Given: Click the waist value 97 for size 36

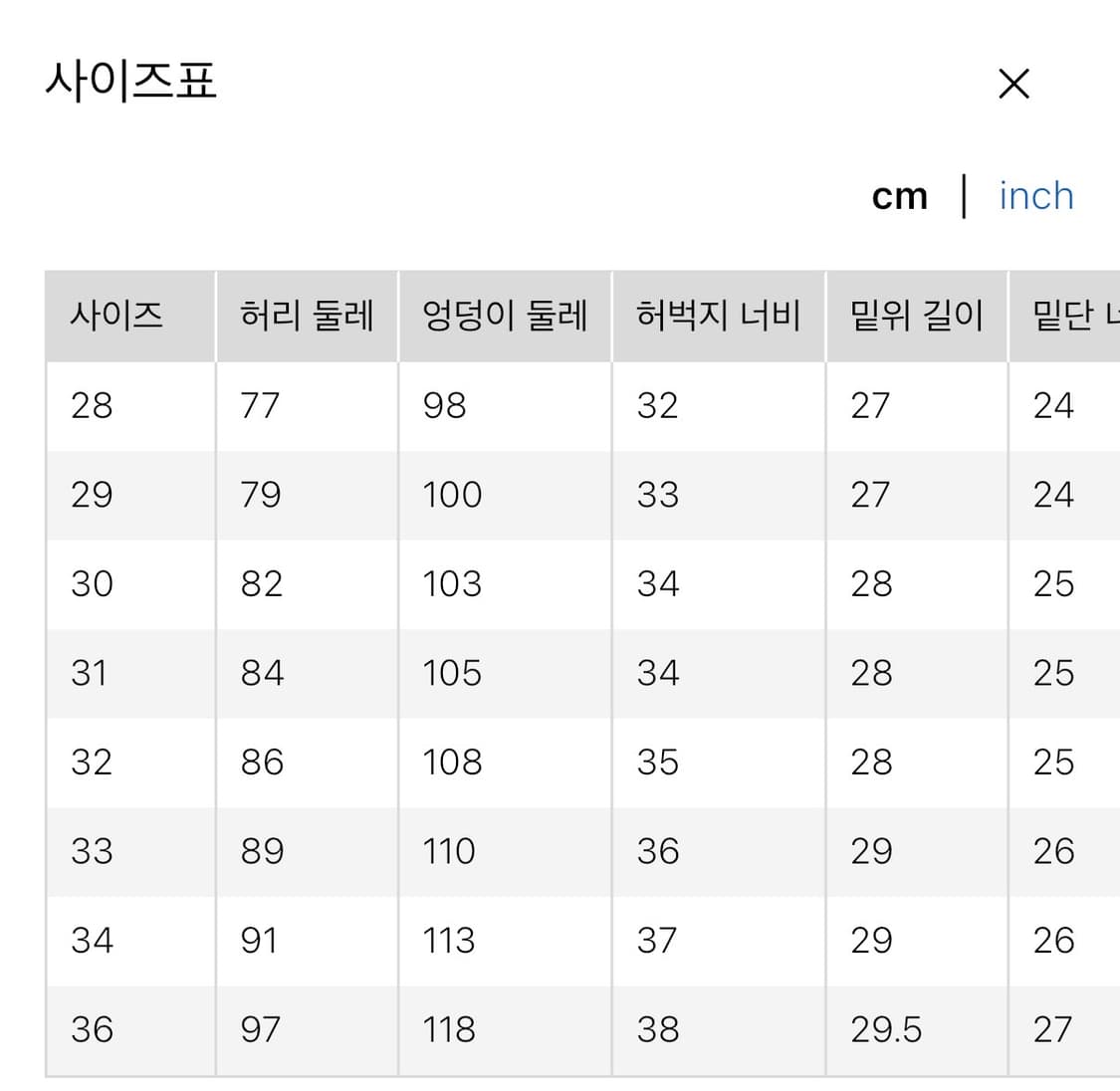Looking at the screenshot, I should 260,1029.
